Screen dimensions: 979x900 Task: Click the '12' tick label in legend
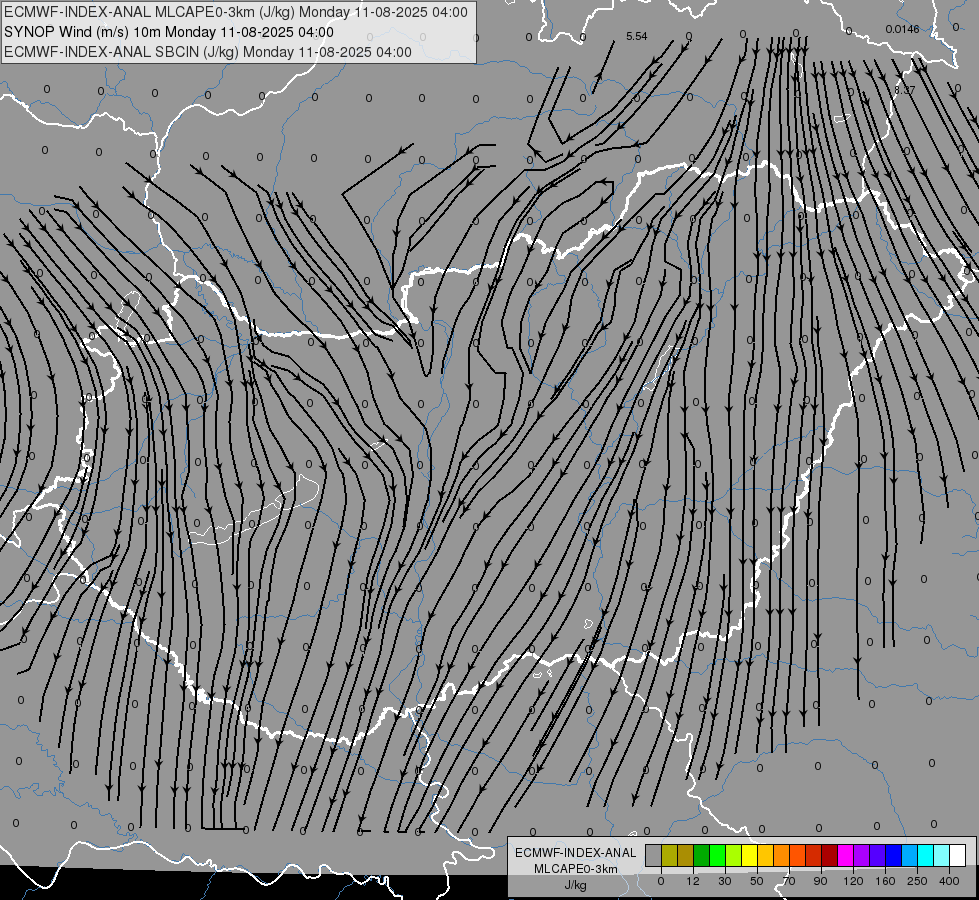(693, 881)
